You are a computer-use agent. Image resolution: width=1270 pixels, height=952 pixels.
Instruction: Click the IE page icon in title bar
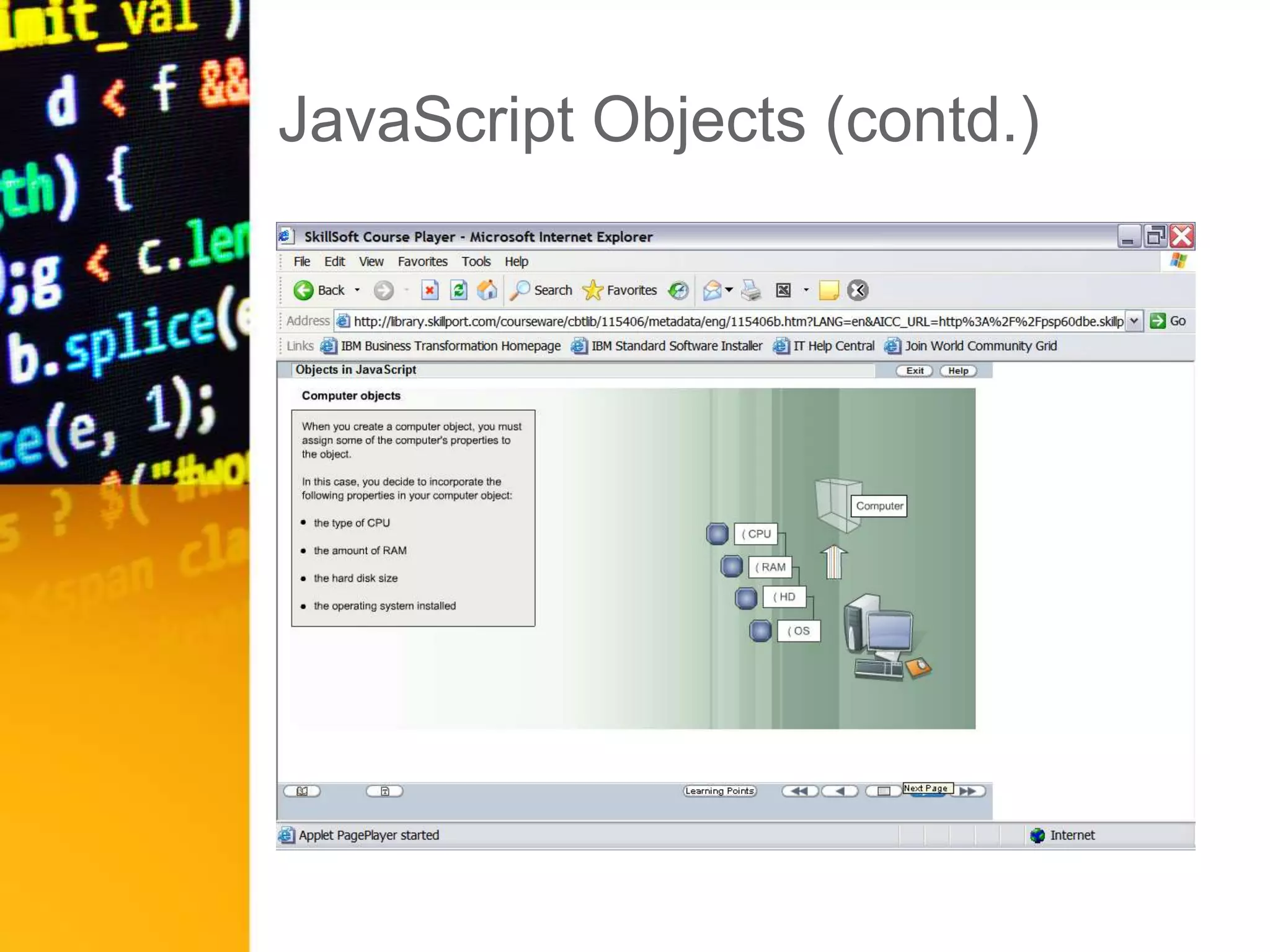click(x=285, y=236)
